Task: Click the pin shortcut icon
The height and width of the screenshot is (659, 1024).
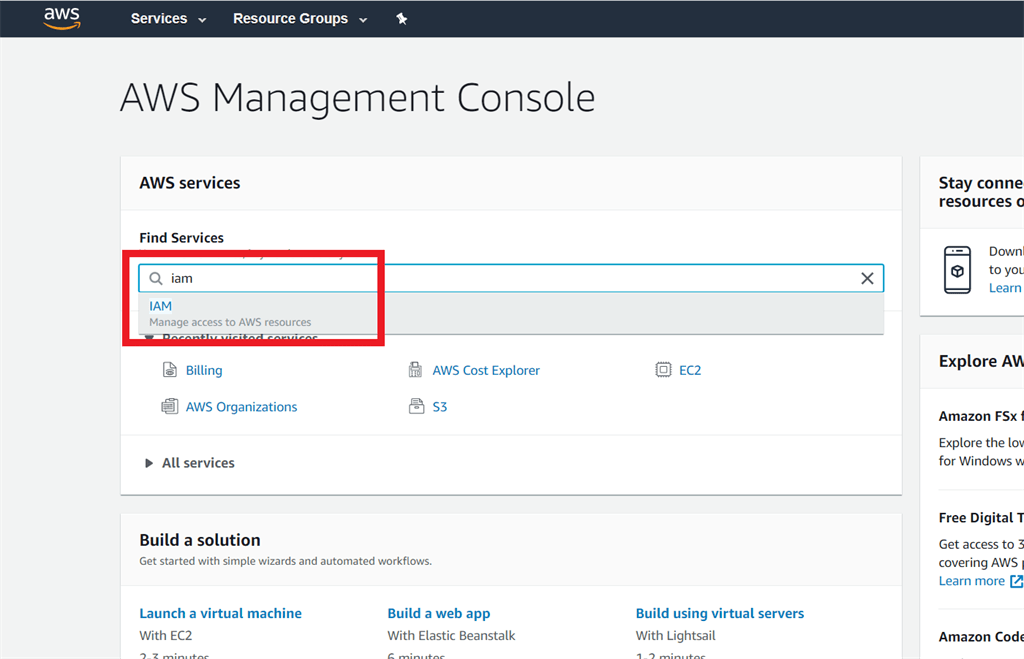Action: click(x=402, y=19)
